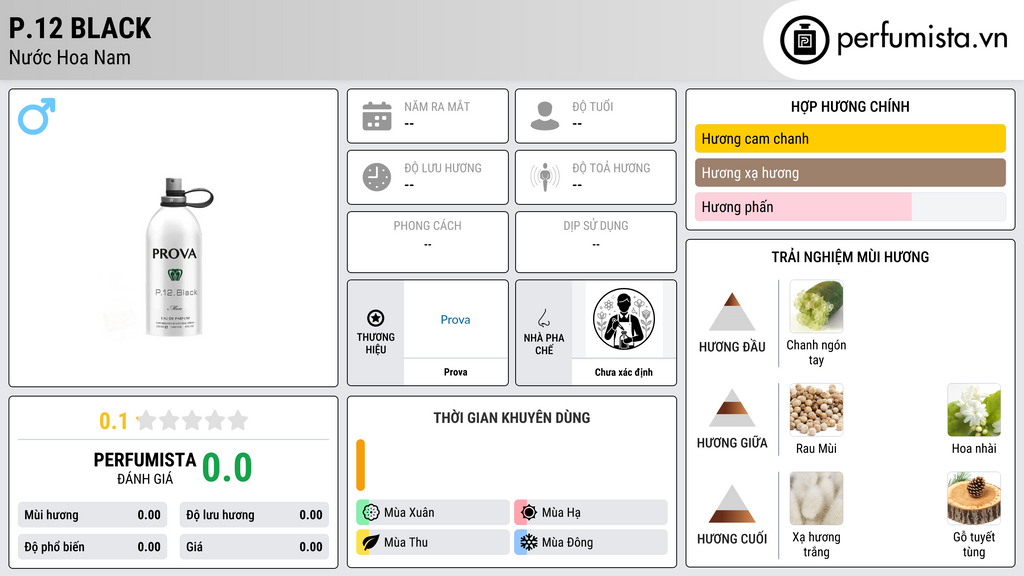Open the Hoa nhài note image
Image resolution: width=1024 pixels, height=576 pixels.
coord(974,409)
